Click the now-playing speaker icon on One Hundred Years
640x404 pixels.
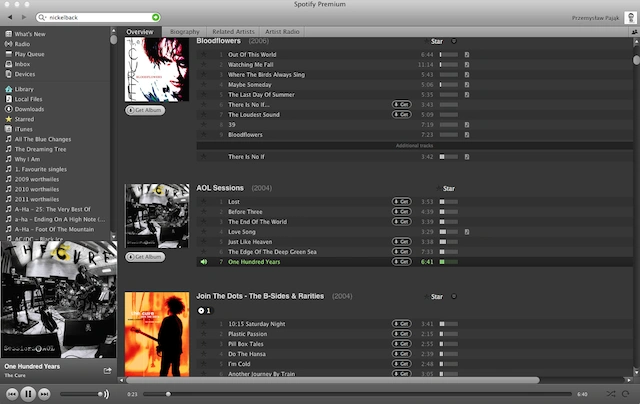[x=204, y=262]
